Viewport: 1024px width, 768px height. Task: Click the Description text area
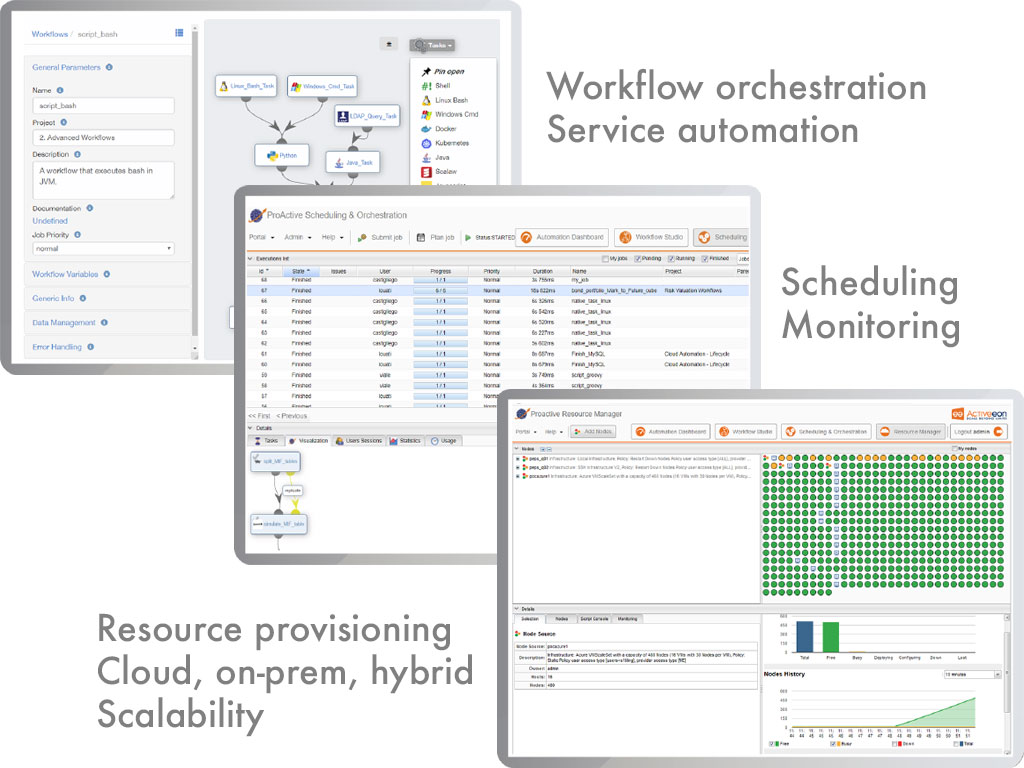click(103, 180)
